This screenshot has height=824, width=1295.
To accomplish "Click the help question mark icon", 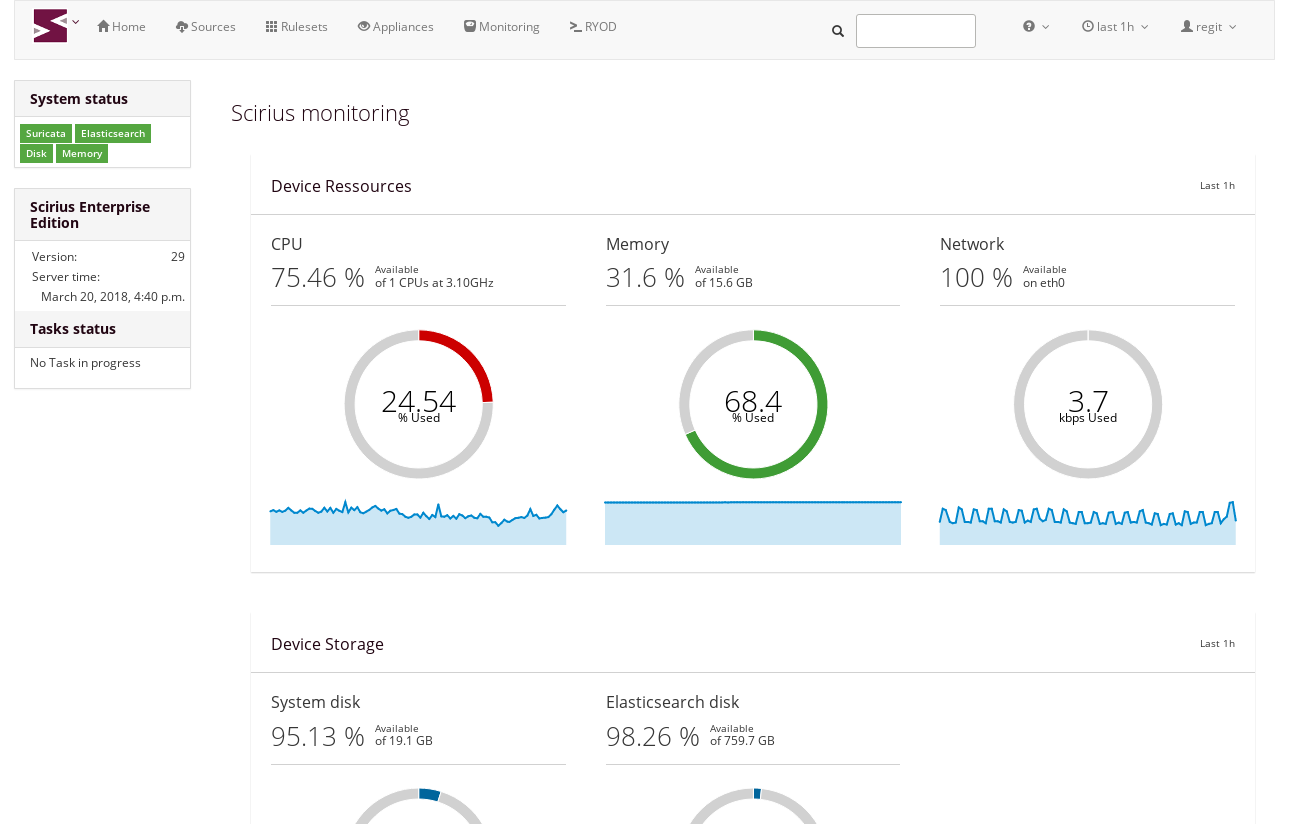I will point(1029,27).
